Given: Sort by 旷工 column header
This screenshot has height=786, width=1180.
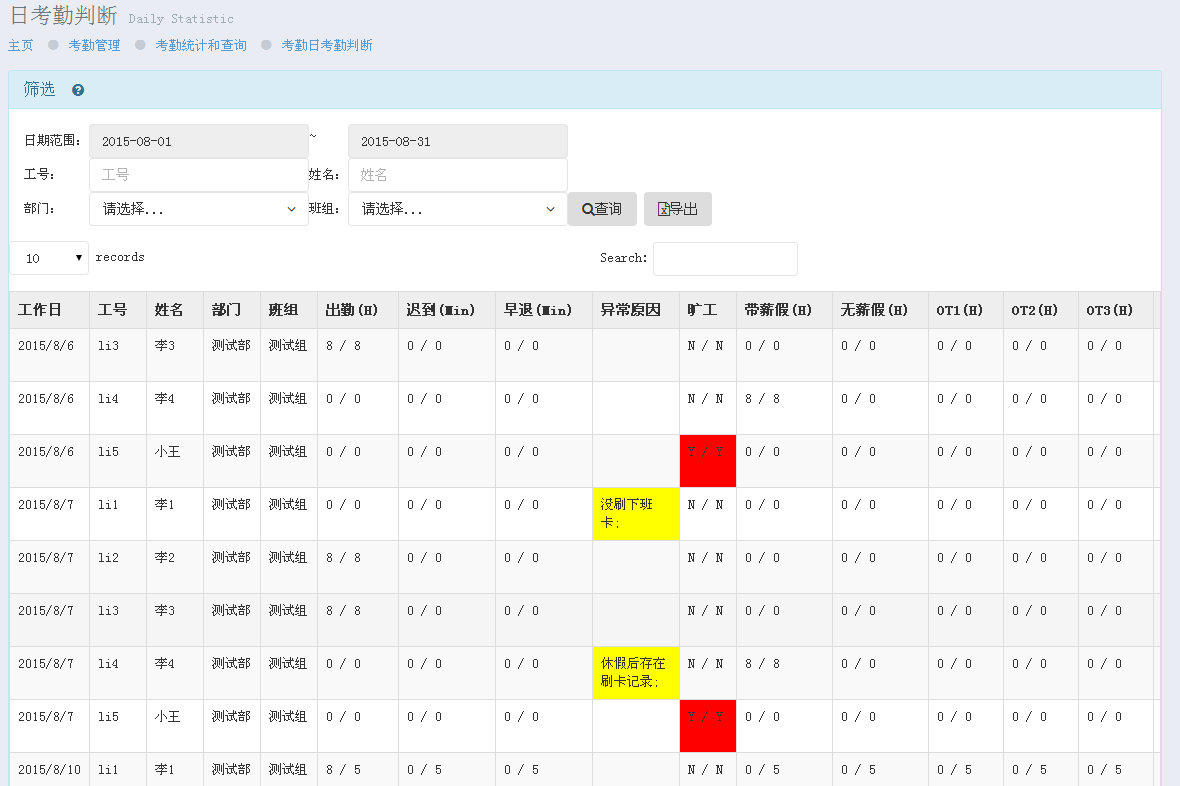Looking at the screenshot, I should (707, 310).
